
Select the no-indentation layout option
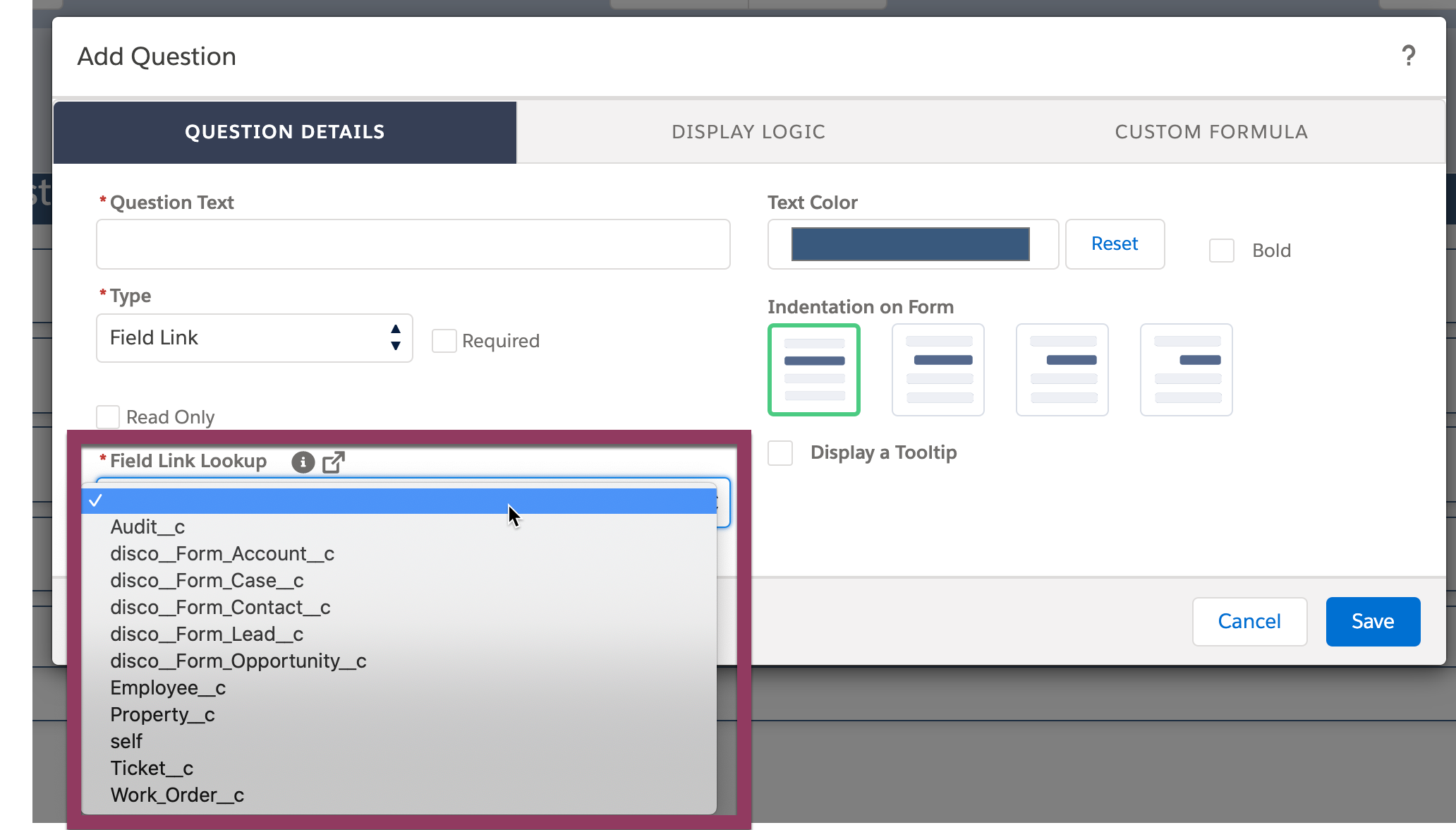[x=814, y=370]
